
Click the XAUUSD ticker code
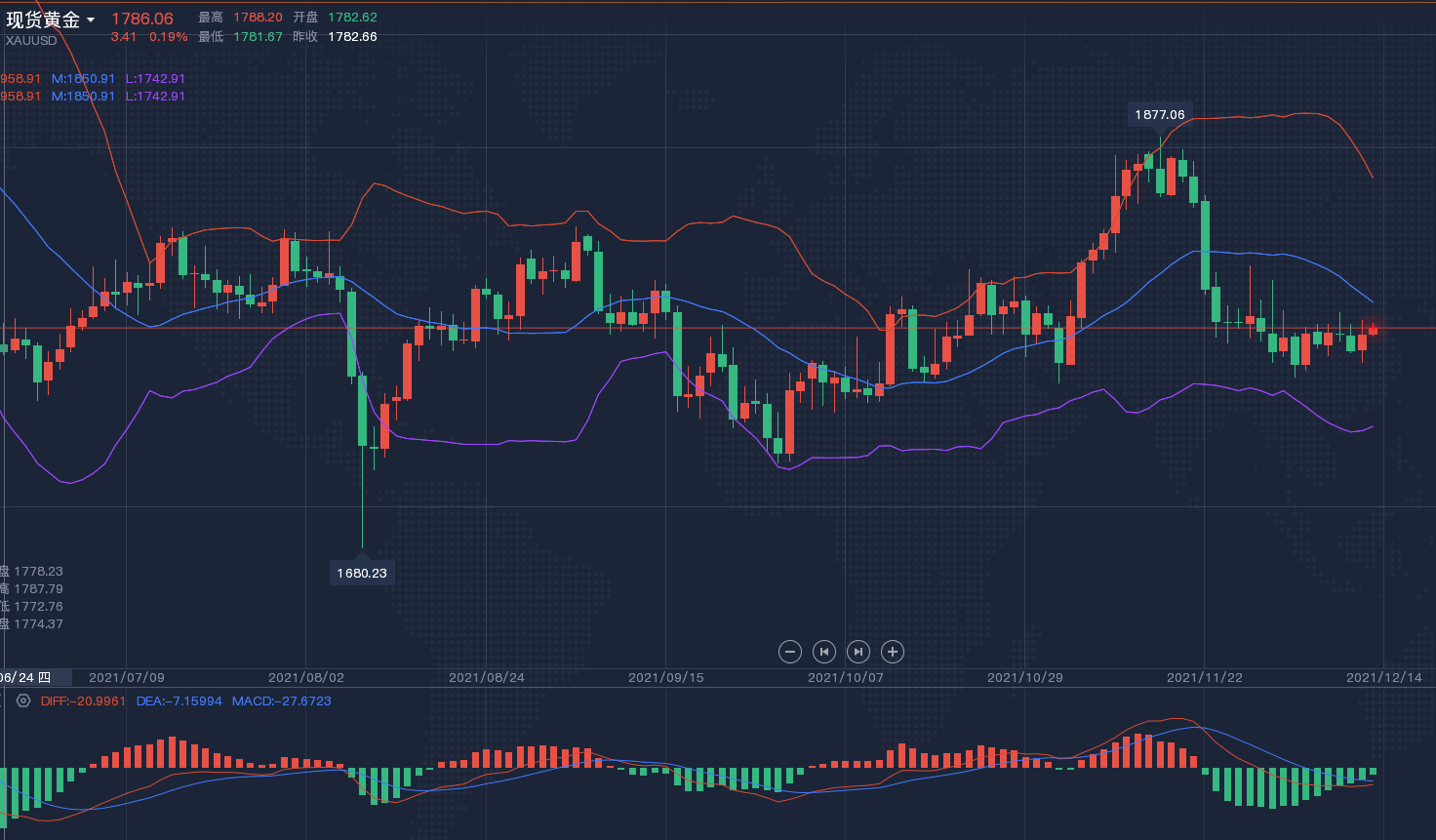pyautogui.click(x=31, y=41)
